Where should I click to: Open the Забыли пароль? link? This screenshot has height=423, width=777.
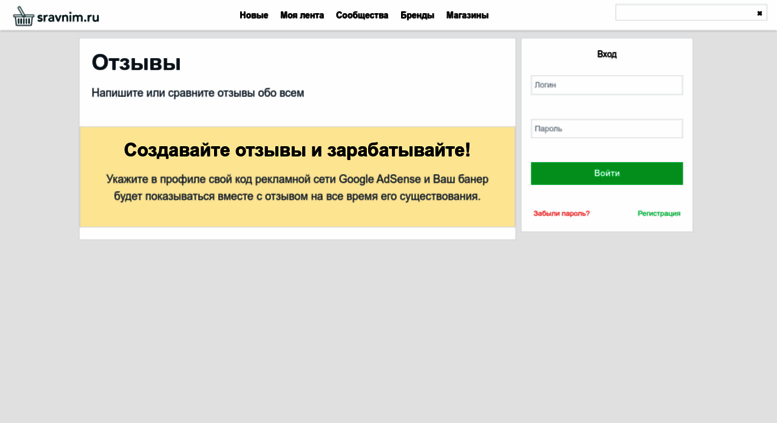(x=561, y=213)
